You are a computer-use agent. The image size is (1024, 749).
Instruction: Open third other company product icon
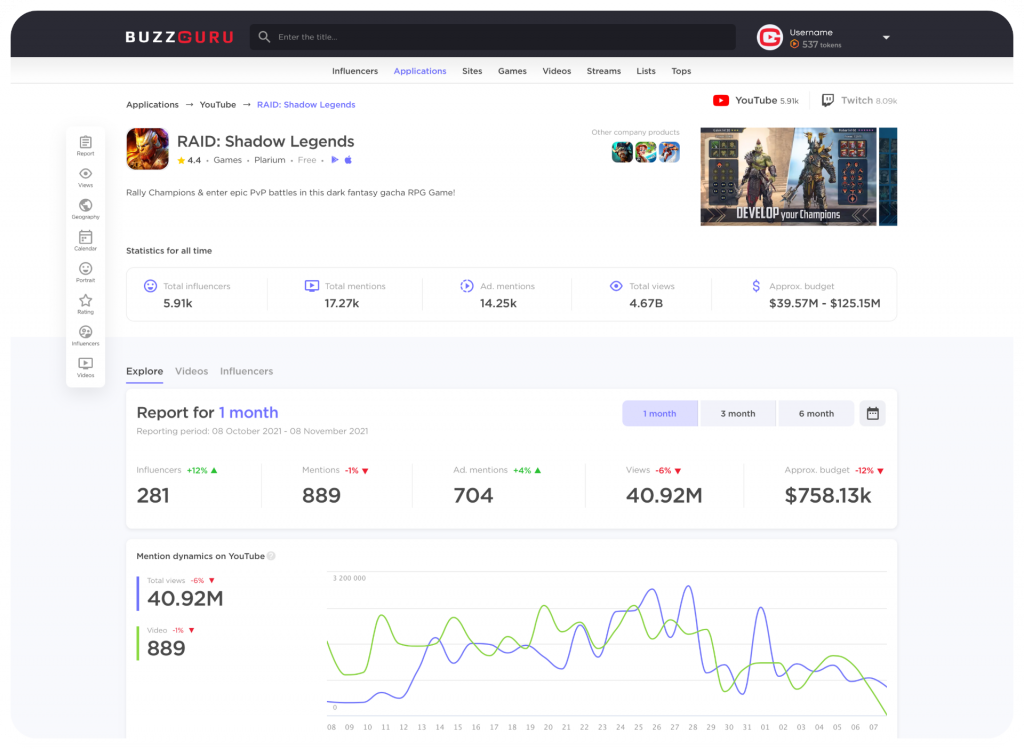pyautogui.click(x=669, y=152)
